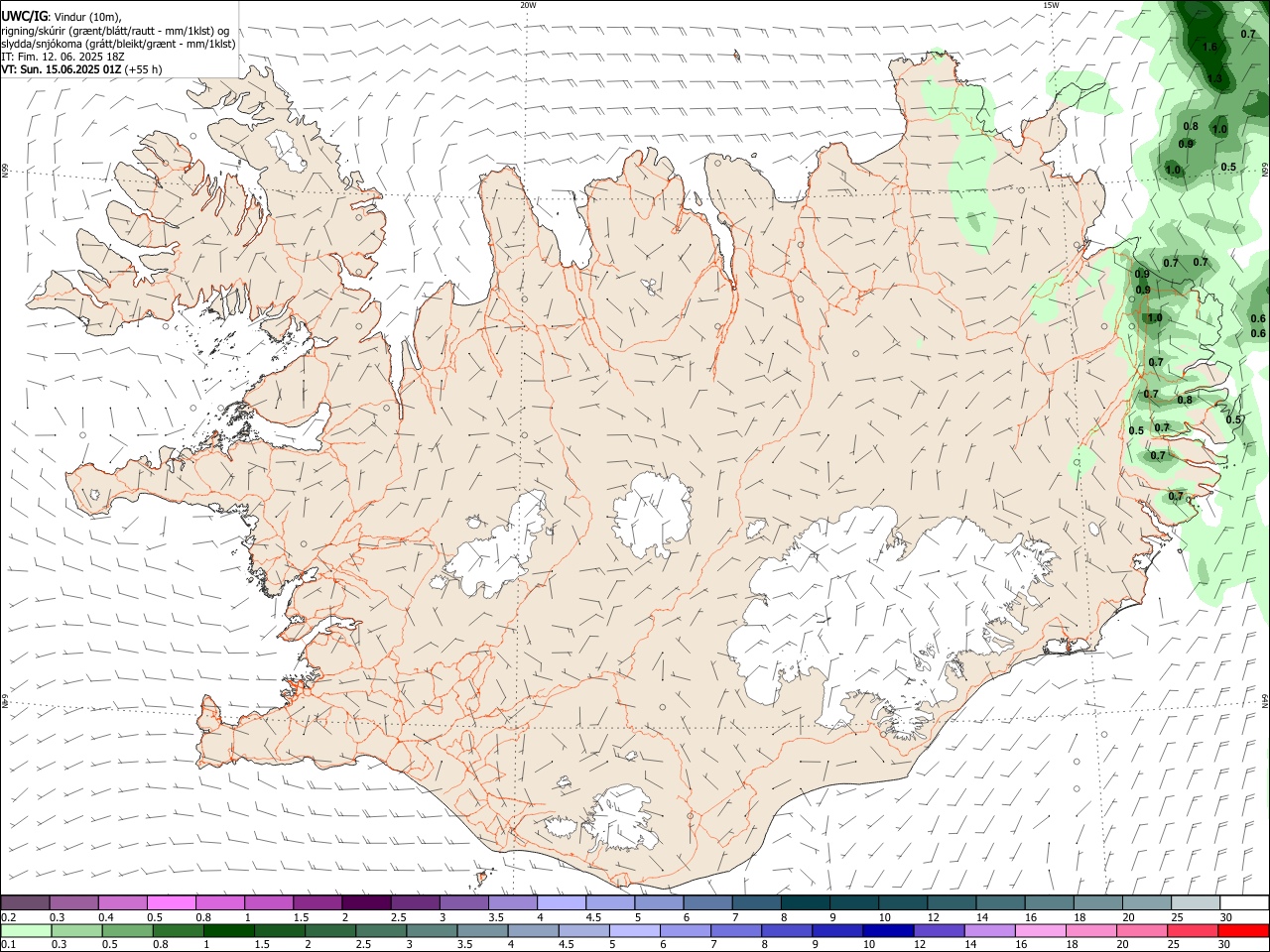Click the 'VT: Sun. 15.06.2025 01Z' valid-time line
This screenshot has height=952, width=1270.
[63, 69]
